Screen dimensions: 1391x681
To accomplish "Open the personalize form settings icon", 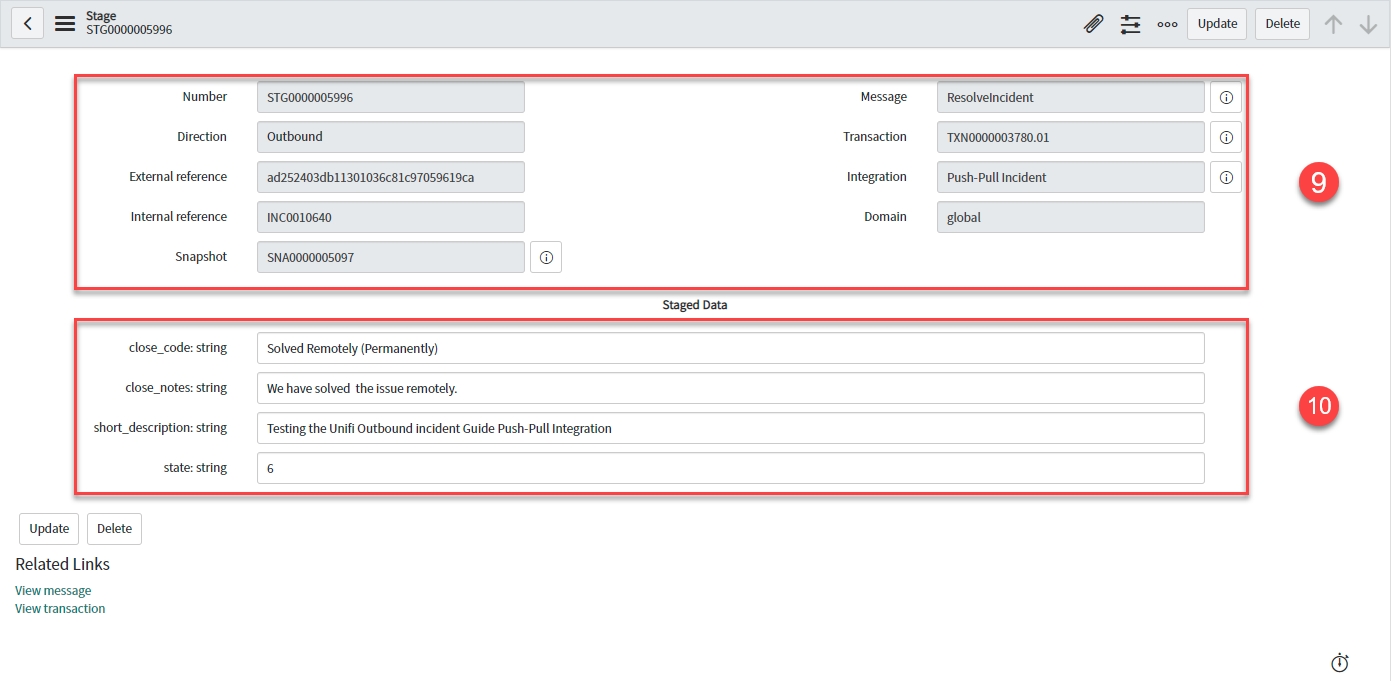I will coord(1130,24).
